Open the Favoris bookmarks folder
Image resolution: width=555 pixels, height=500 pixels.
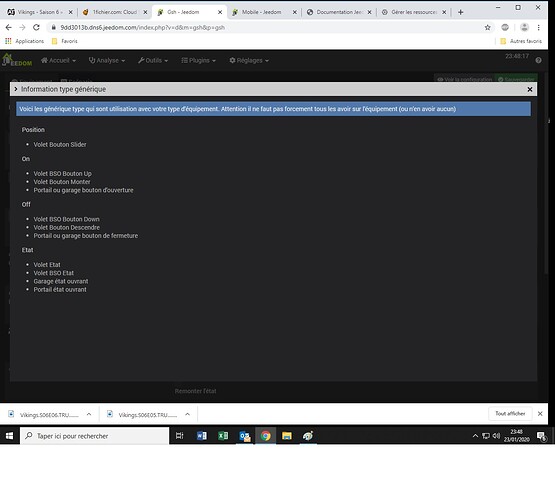pyautogui.click(x=65, y=41)
